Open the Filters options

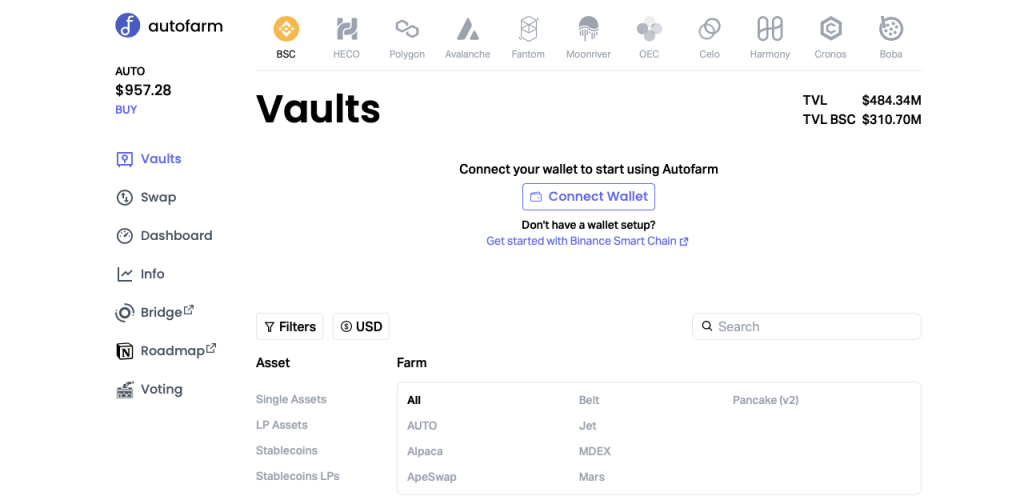point(290,327)
